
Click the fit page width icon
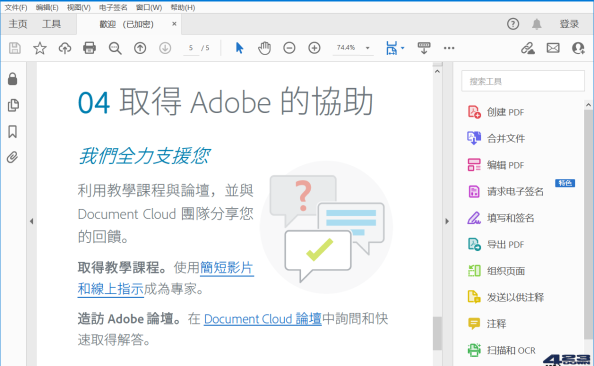tap(392, 48)
